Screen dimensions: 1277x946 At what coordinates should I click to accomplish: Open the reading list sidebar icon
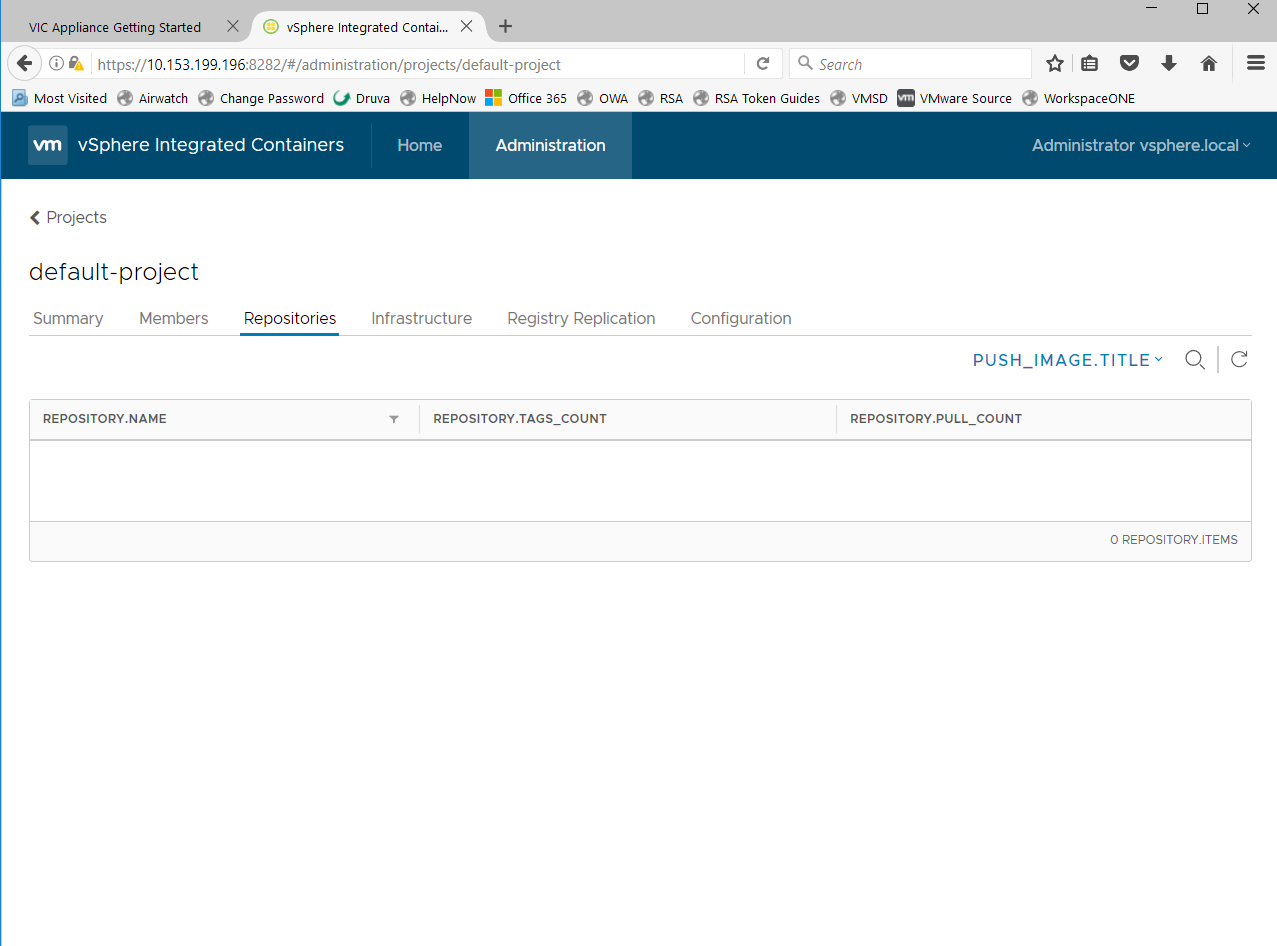pyautogui.click(x=1089, y=63)
